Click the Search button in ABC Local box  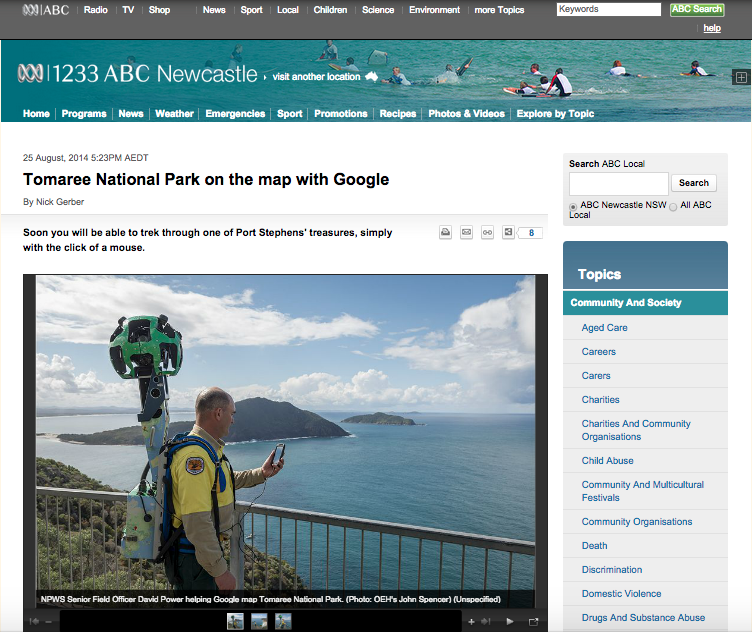(693, 183)
